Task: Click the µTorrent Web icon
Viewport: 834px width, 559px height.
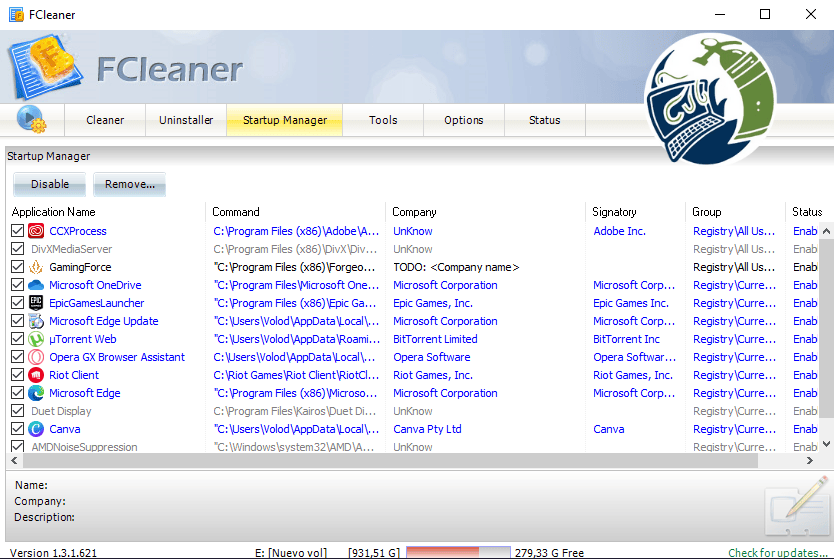Action: pyautogui.click(x=36, y=339)
